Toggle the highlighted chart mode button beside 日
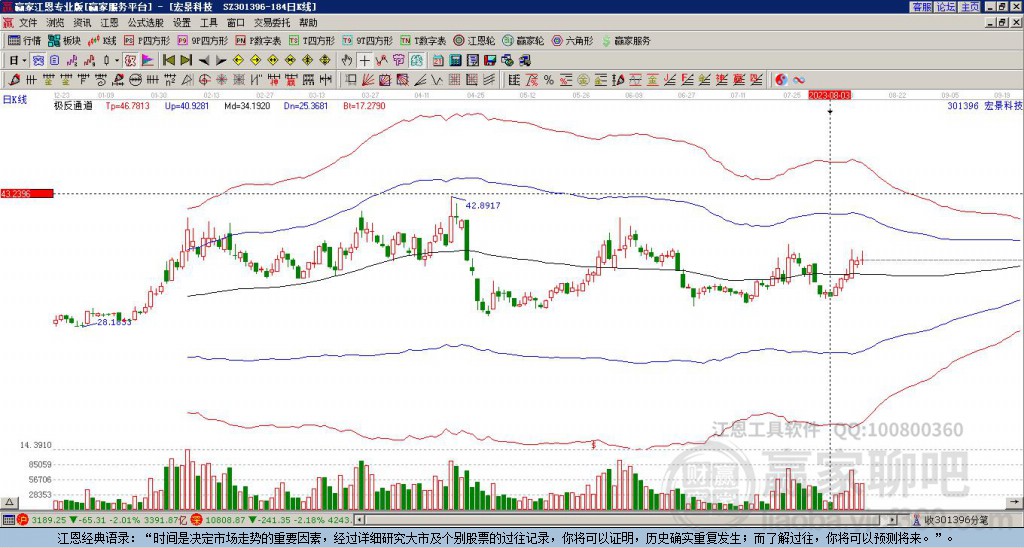Viewport: 1024px width, 548px height. point(39,61)
